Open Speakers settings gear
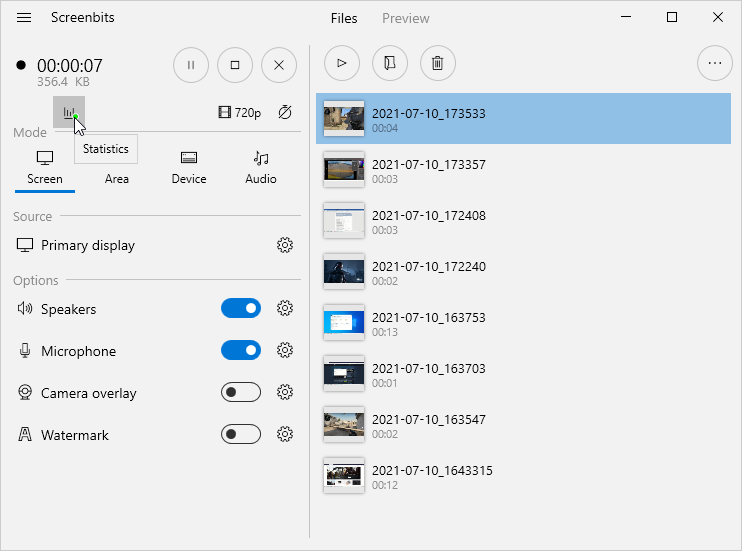742x551 pixels. [x=285, y=309]
